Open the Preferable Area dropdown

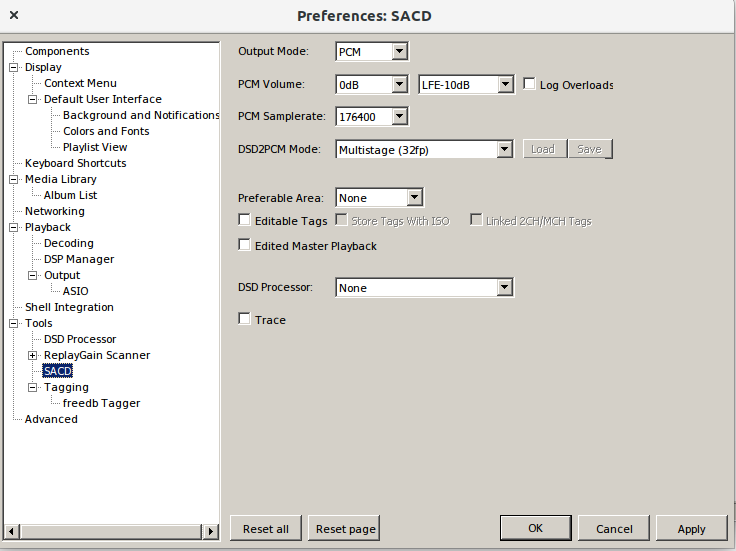pos(414,198)
